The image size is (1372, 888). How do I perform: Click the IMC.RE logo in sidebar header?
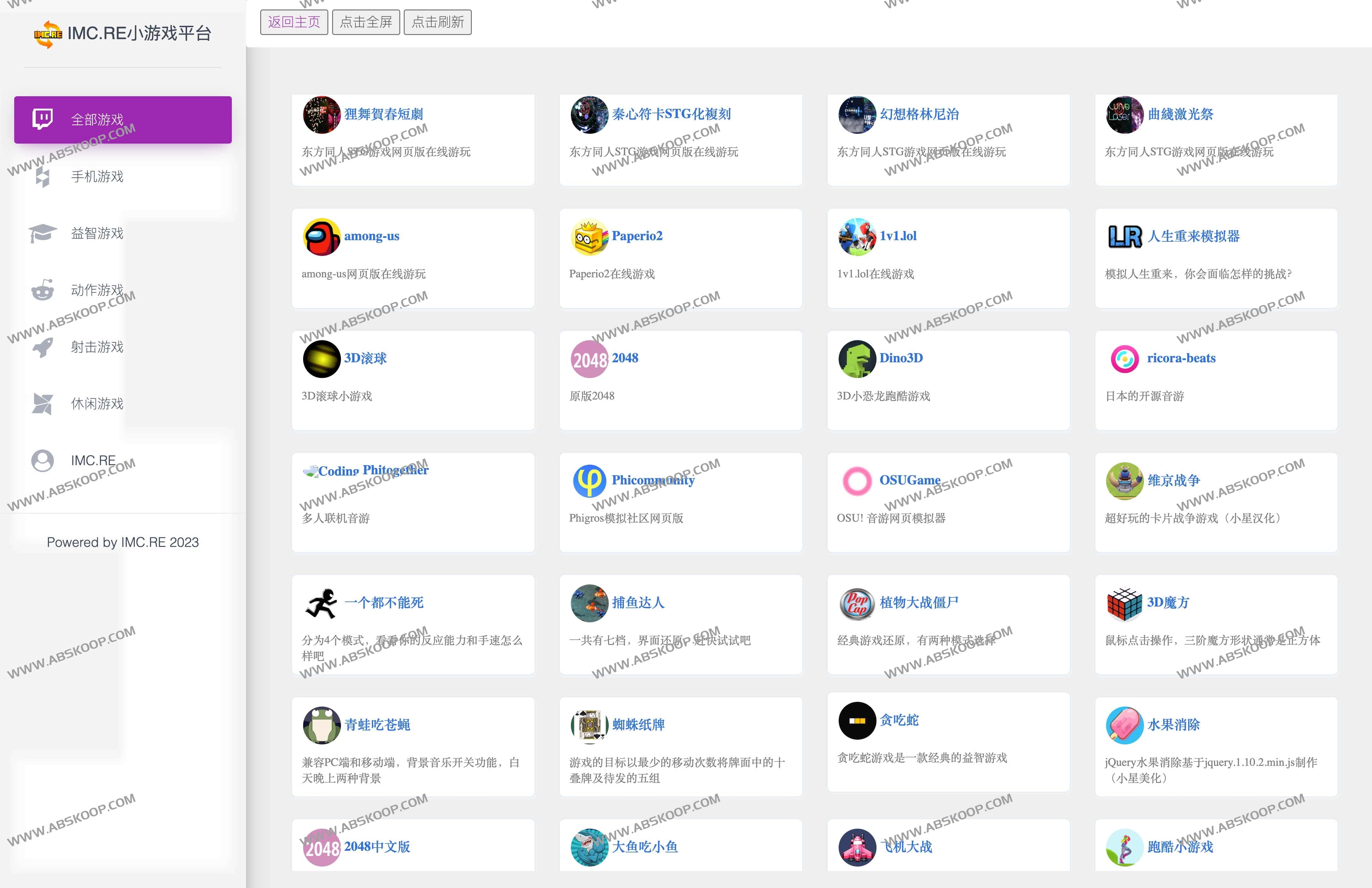(48, 34)
